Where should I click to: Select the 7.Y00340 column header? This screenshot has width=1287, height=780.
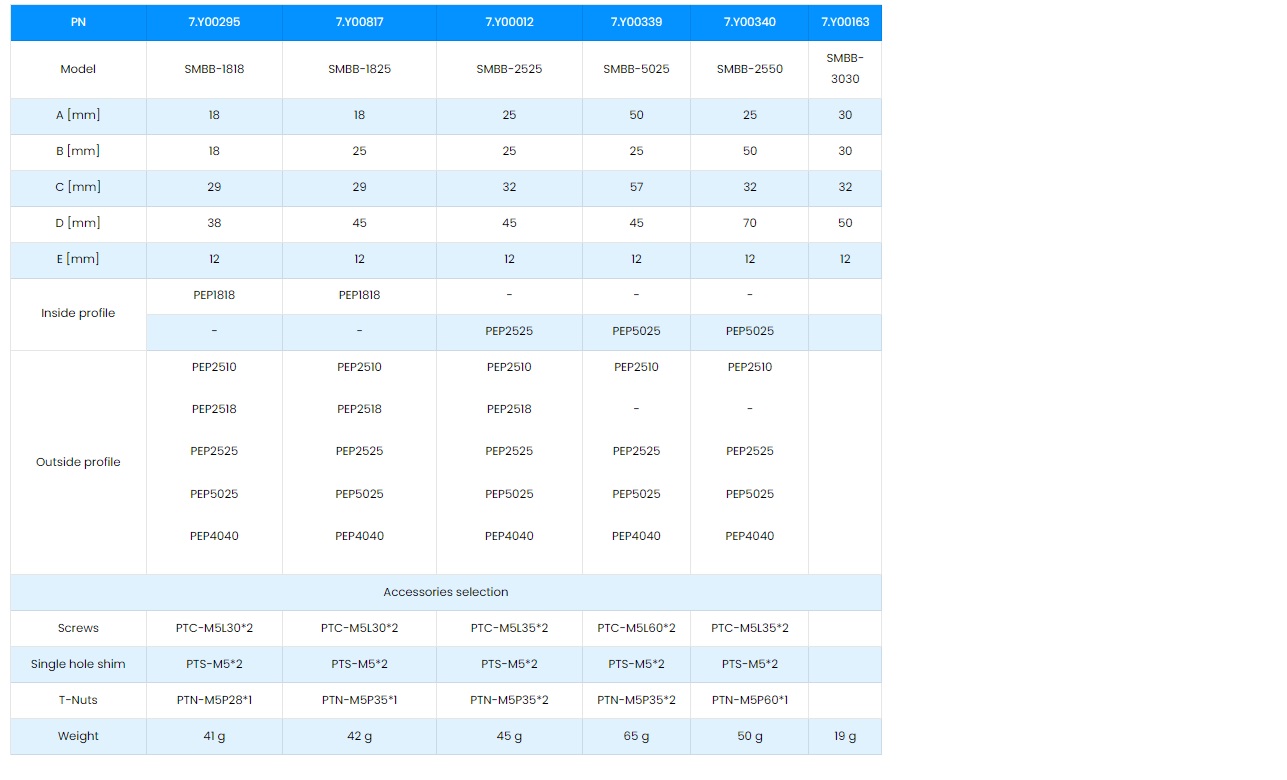(x=749, y=22)
